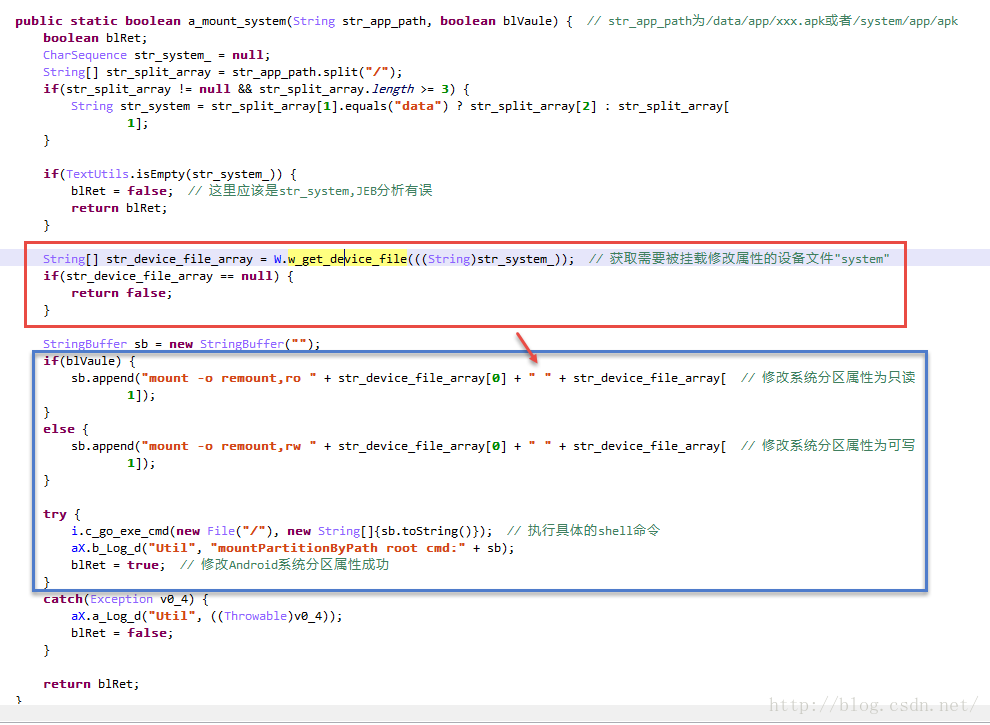Screen dimensions: 990x725
Task: Click the comment mentioning JEB
Action: pos(310,191)
